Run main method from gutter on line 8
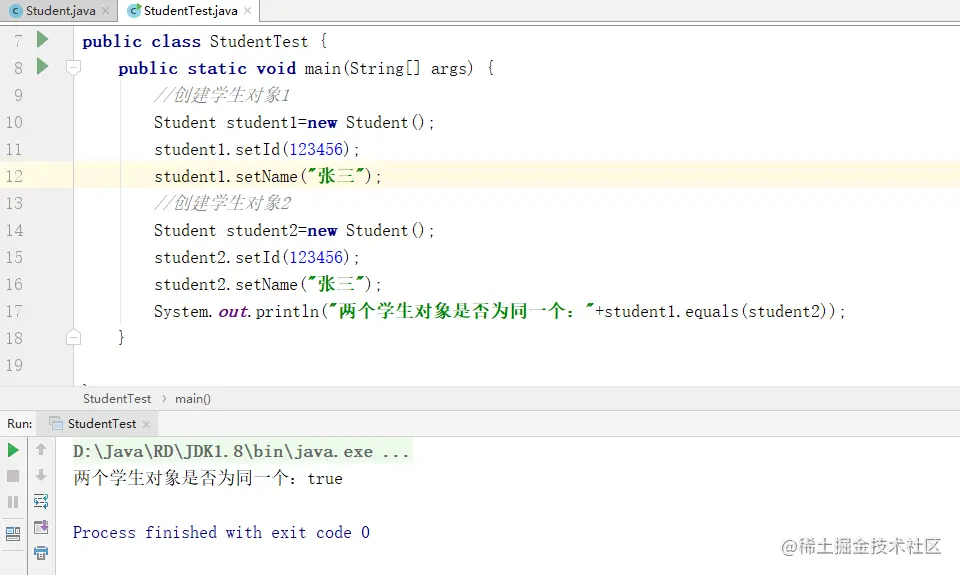Viewport: 960px width, 575px height. pyautogui.click(x=42, y=66)
